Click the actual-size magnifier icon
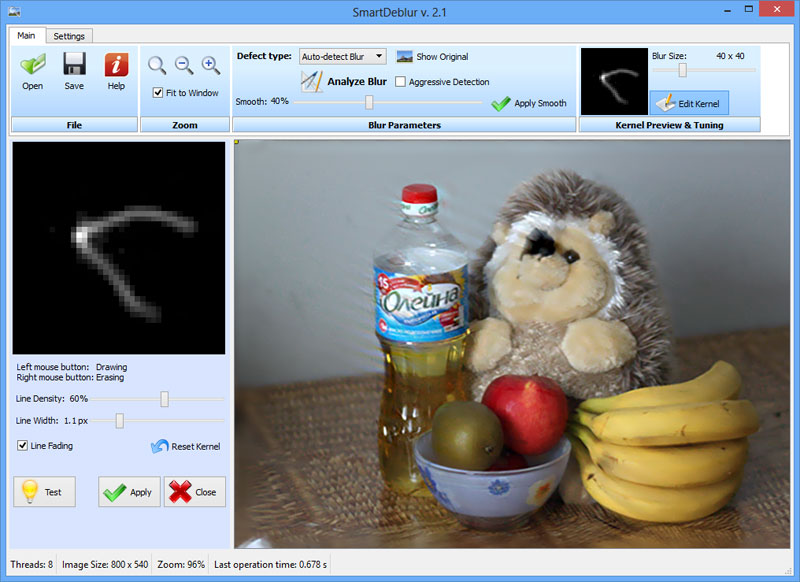This screenshot has height=582, width=800. pos(157,65)
